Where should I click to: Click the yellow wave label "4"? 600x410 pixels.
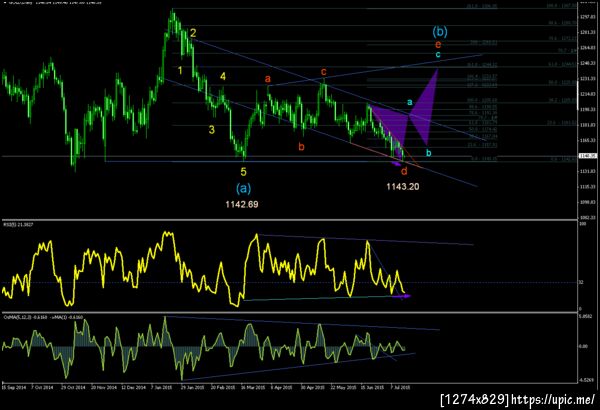pyautogui.click(x=223, y=77)
